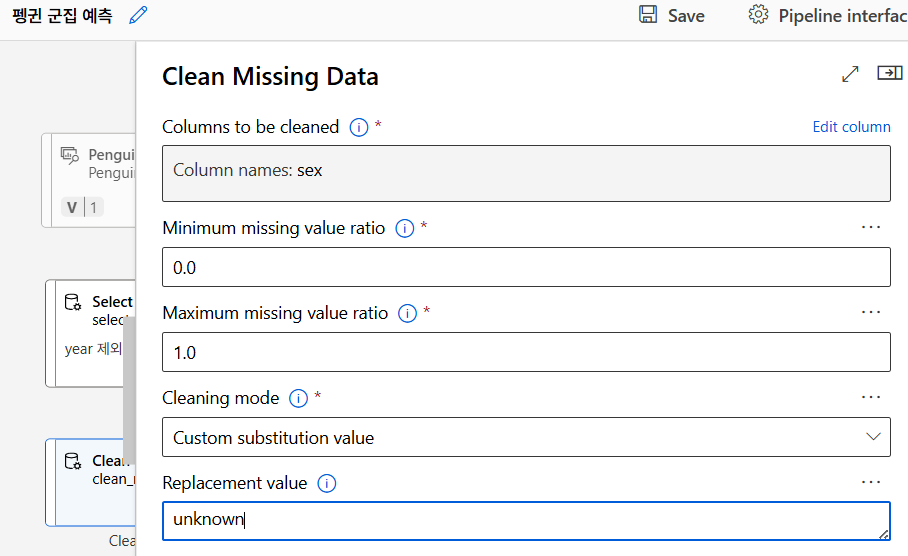Show info for Minimum missing value ratio
This screenshot has width=908, height=556.
pos(405,228)
